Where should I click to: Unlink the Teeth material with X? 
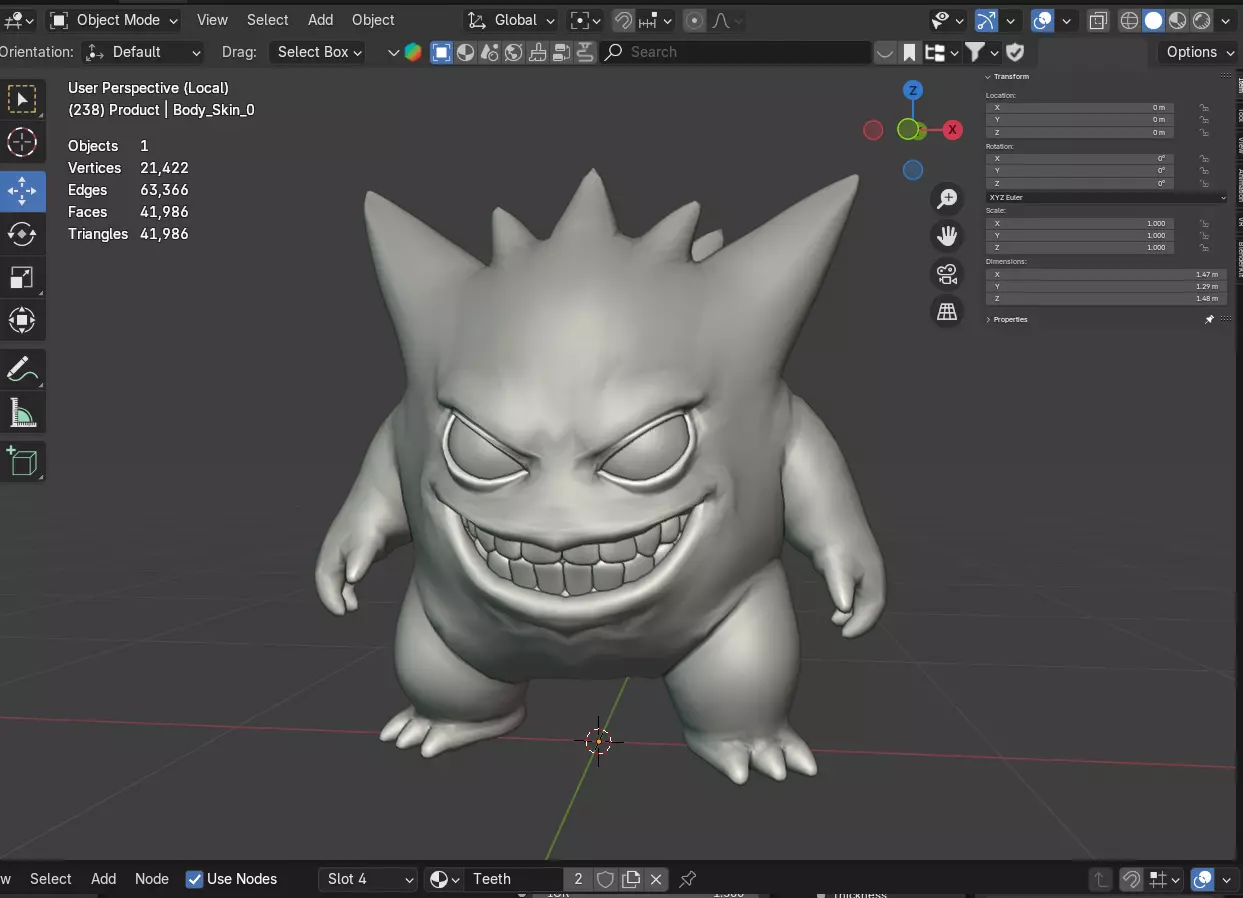pyautogui.click(x=656, y=879)
